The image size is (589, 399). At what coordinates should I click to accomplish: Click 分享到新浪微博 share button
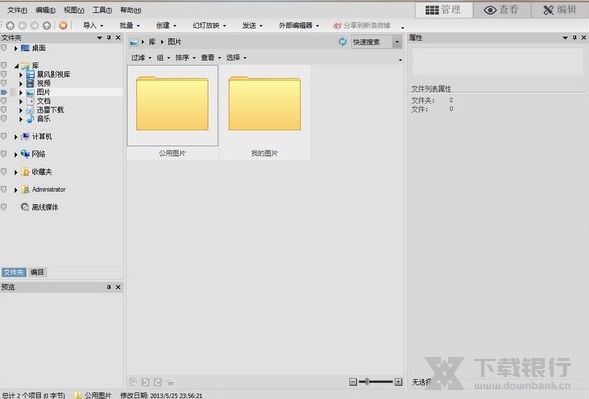(361, 26)
